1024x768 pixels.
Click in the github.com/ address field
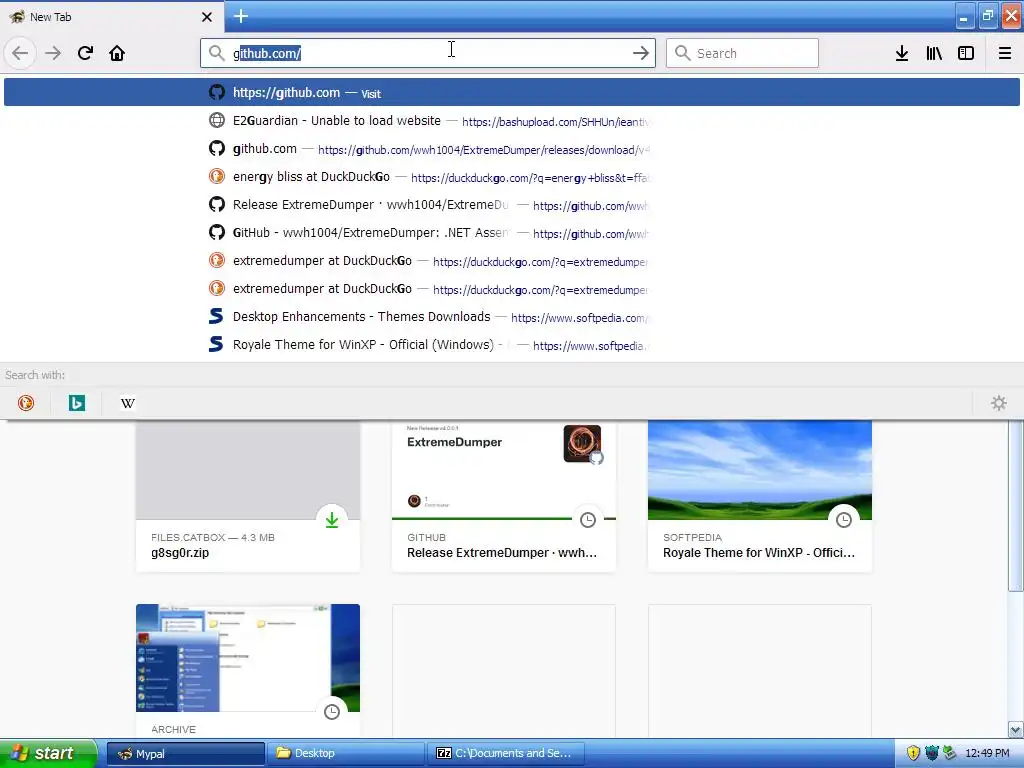(428, 53)
